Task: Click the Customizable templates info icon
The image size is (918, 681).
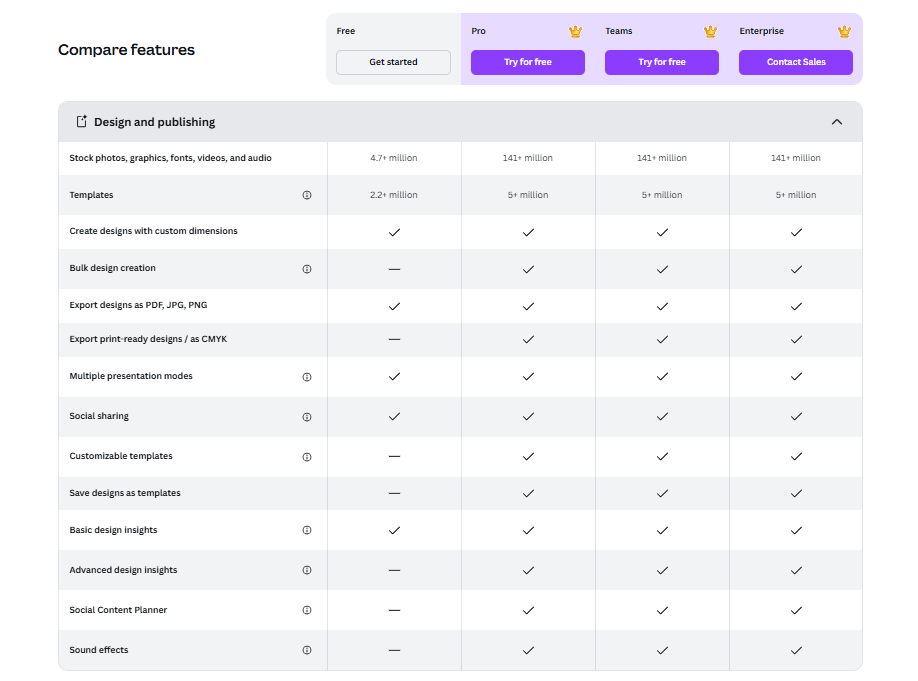Action: pos(307,456)
